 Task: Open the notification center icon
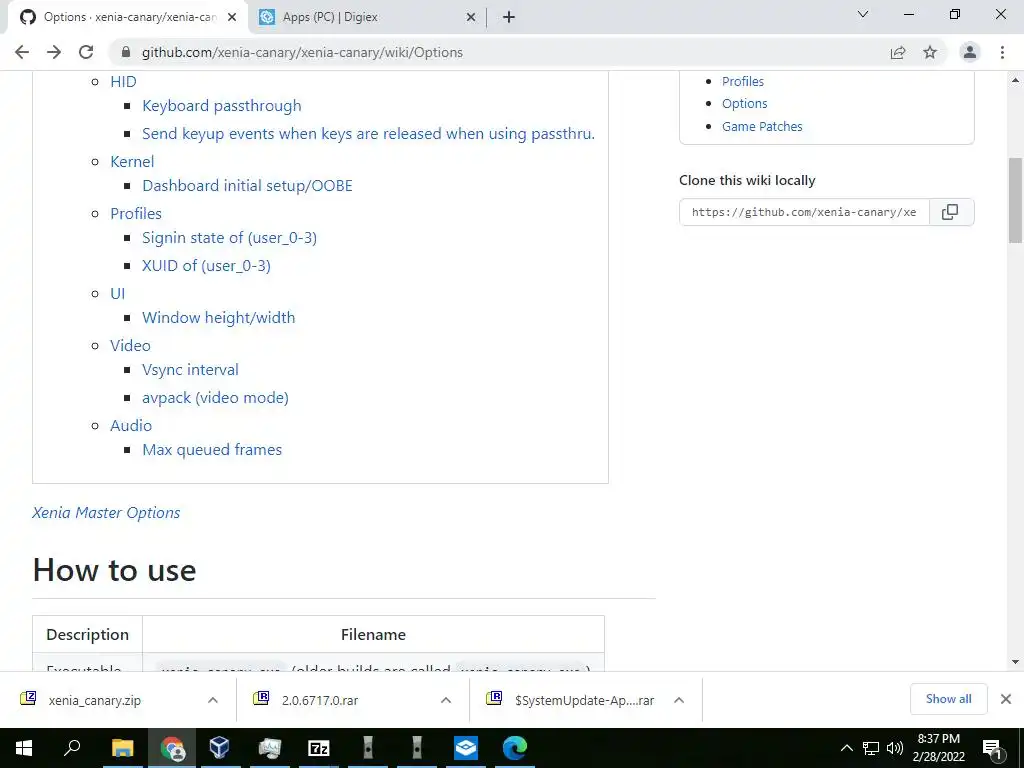[x=992, y=748]
